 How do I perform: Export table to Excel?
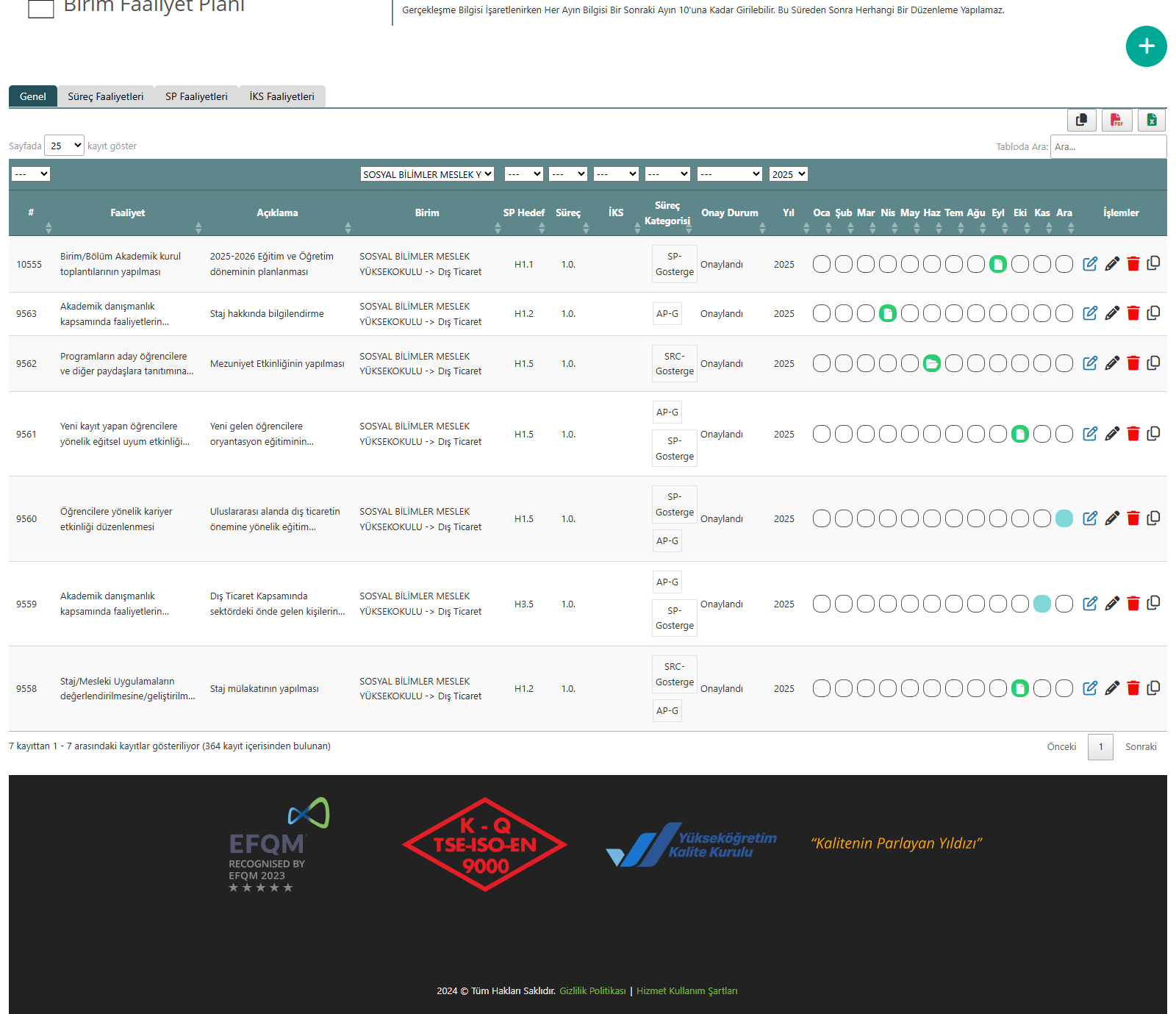point(1152,120)
